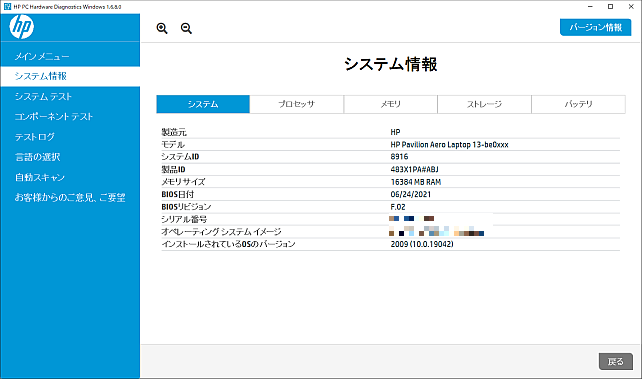This screenshot has height=379, width=642.
Task: Click the システム情報 page heading
Action: pyautogui.click(x=391, y=64)
